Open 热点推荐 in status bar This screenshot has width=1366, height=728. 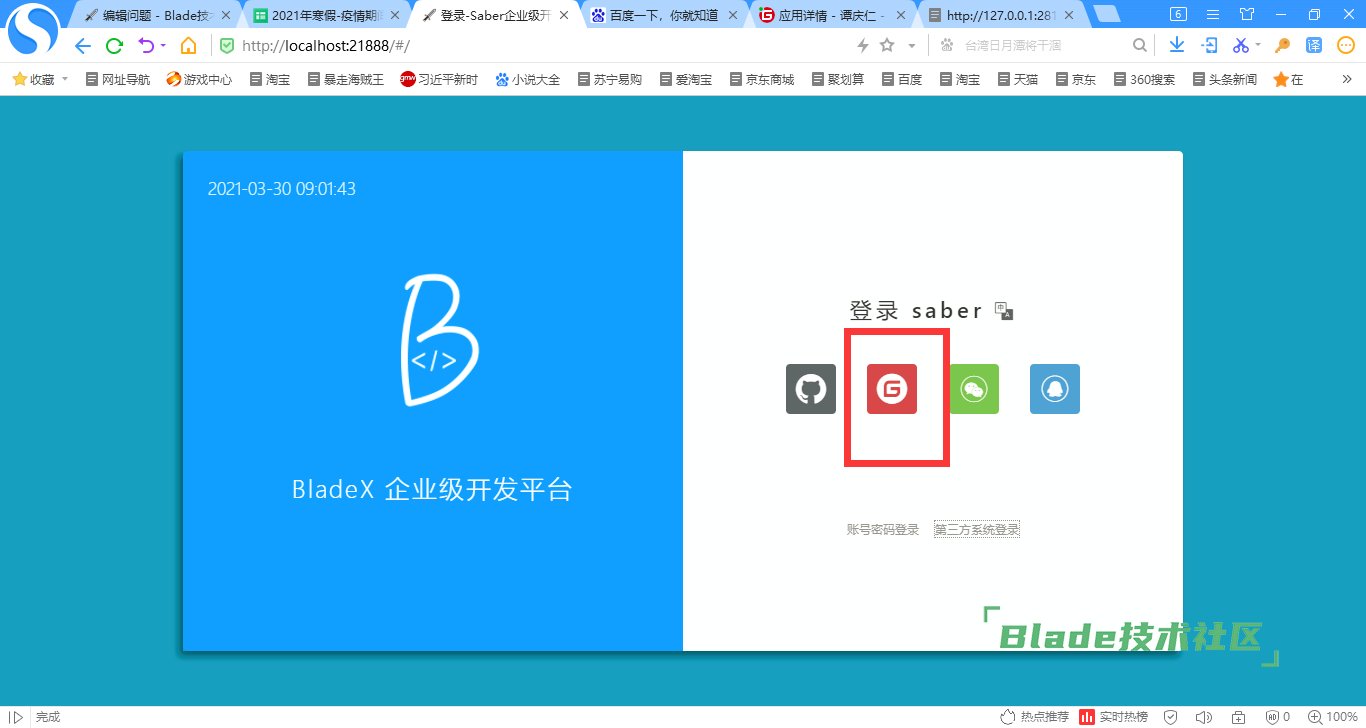[x=1034, y=717]
